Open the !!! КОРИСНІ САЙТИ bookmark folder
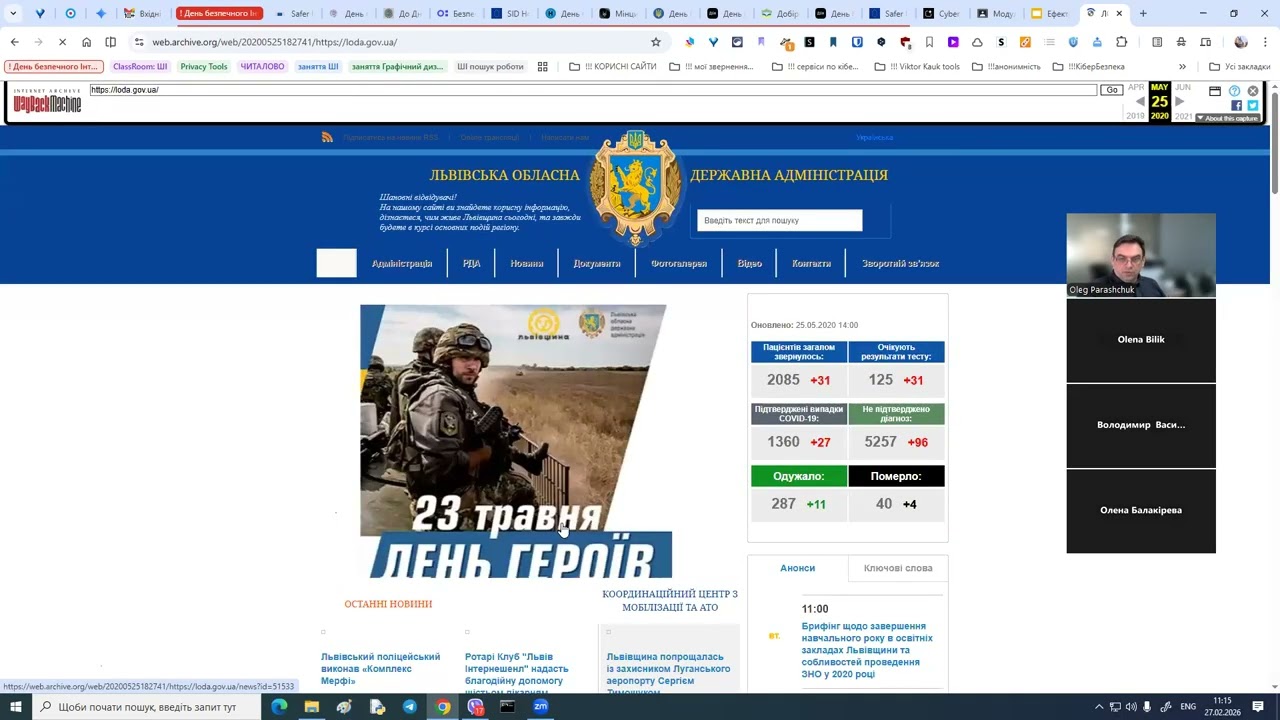 coord(613,67)
